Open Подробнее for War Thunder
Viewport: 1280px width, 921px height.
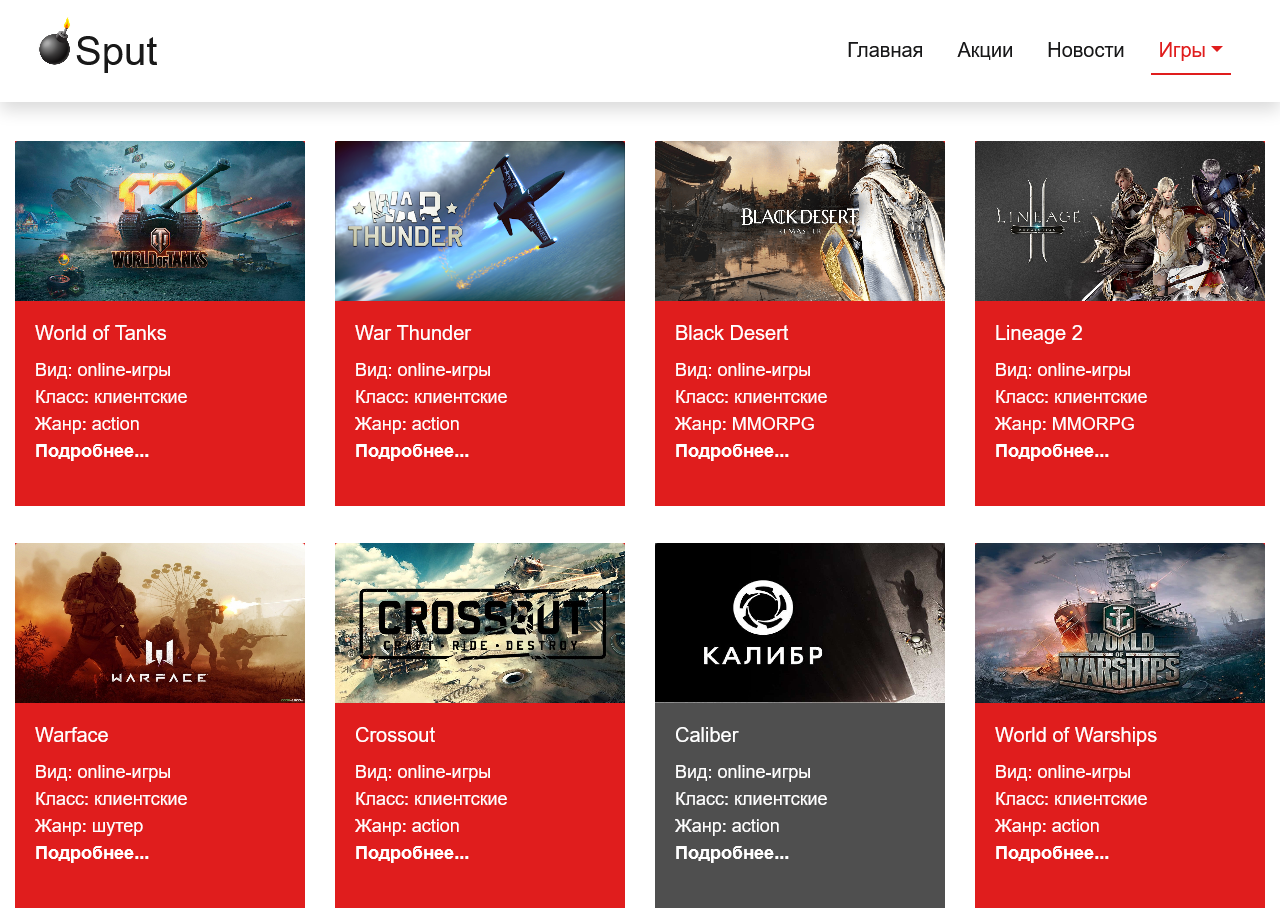(412, 451)
